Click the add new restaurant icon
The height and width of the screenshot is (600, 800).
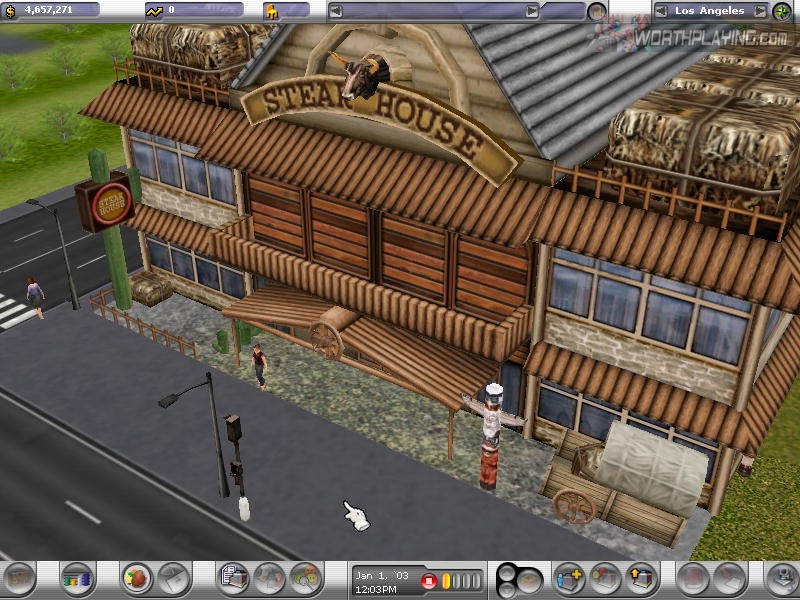[x=570, y=577]
